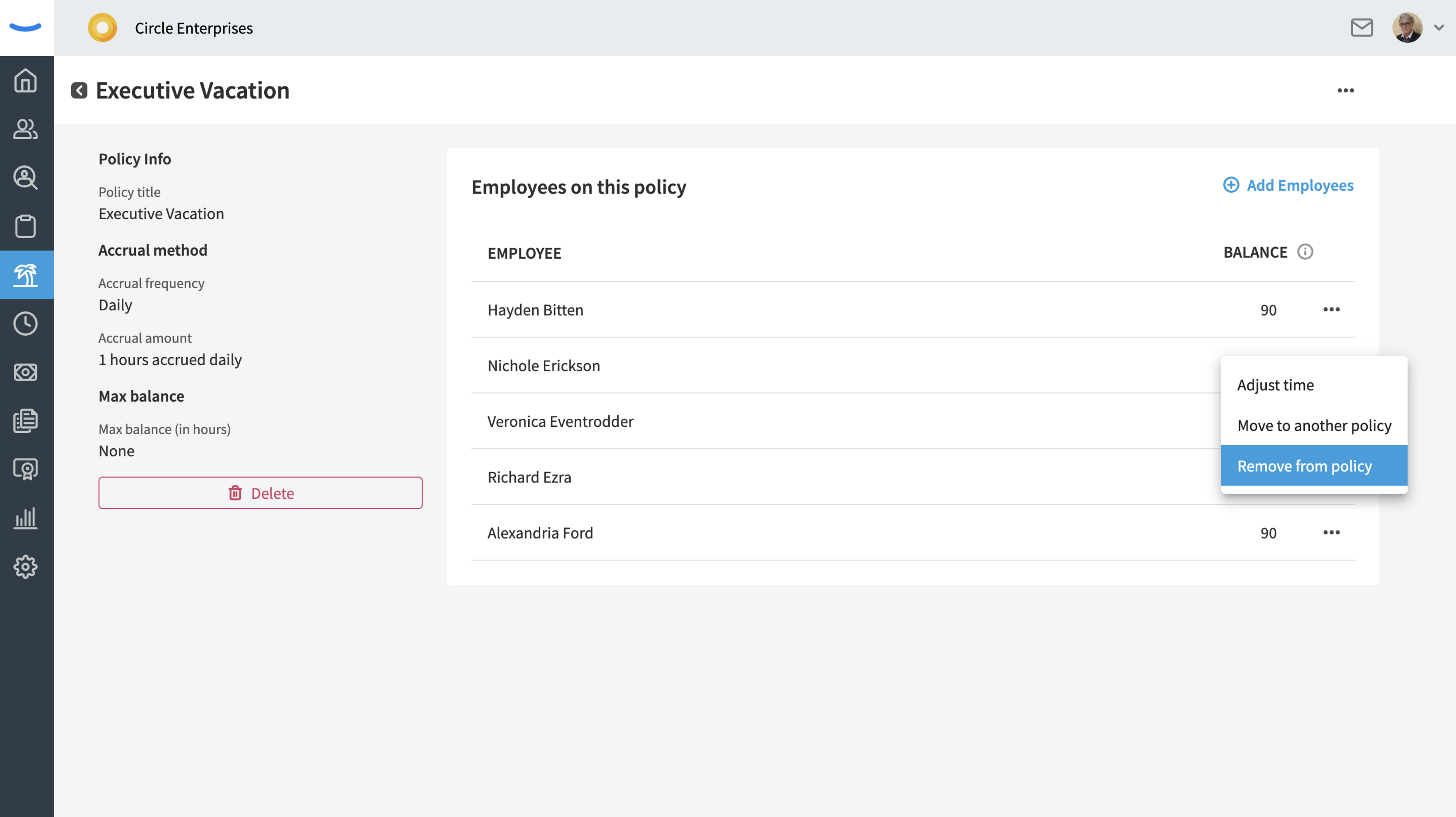Open the Home icon in sidebar

click(x=25, y=80)
